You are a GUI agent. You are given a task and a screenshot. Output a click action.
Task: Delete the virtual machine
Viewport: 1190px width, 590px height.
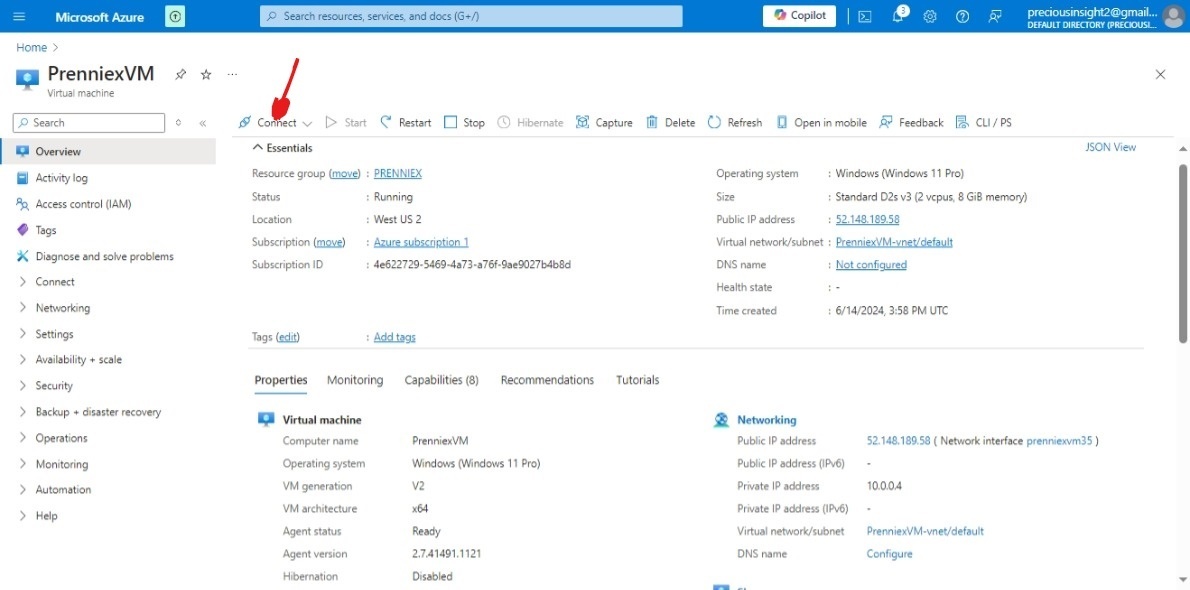click(x=670, y=122)
